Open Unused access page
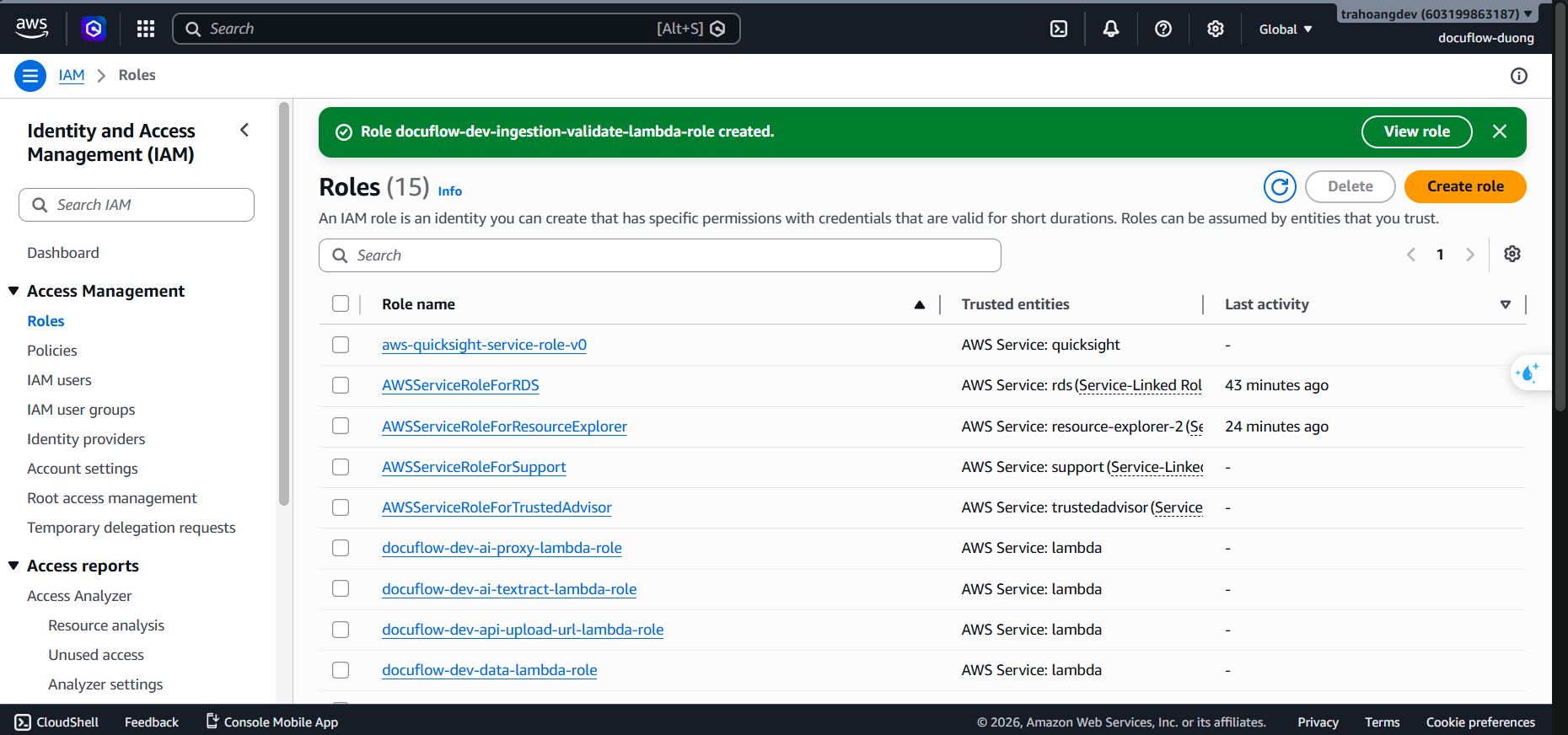Screen dimensions: 1568x735 click(96, 655)
